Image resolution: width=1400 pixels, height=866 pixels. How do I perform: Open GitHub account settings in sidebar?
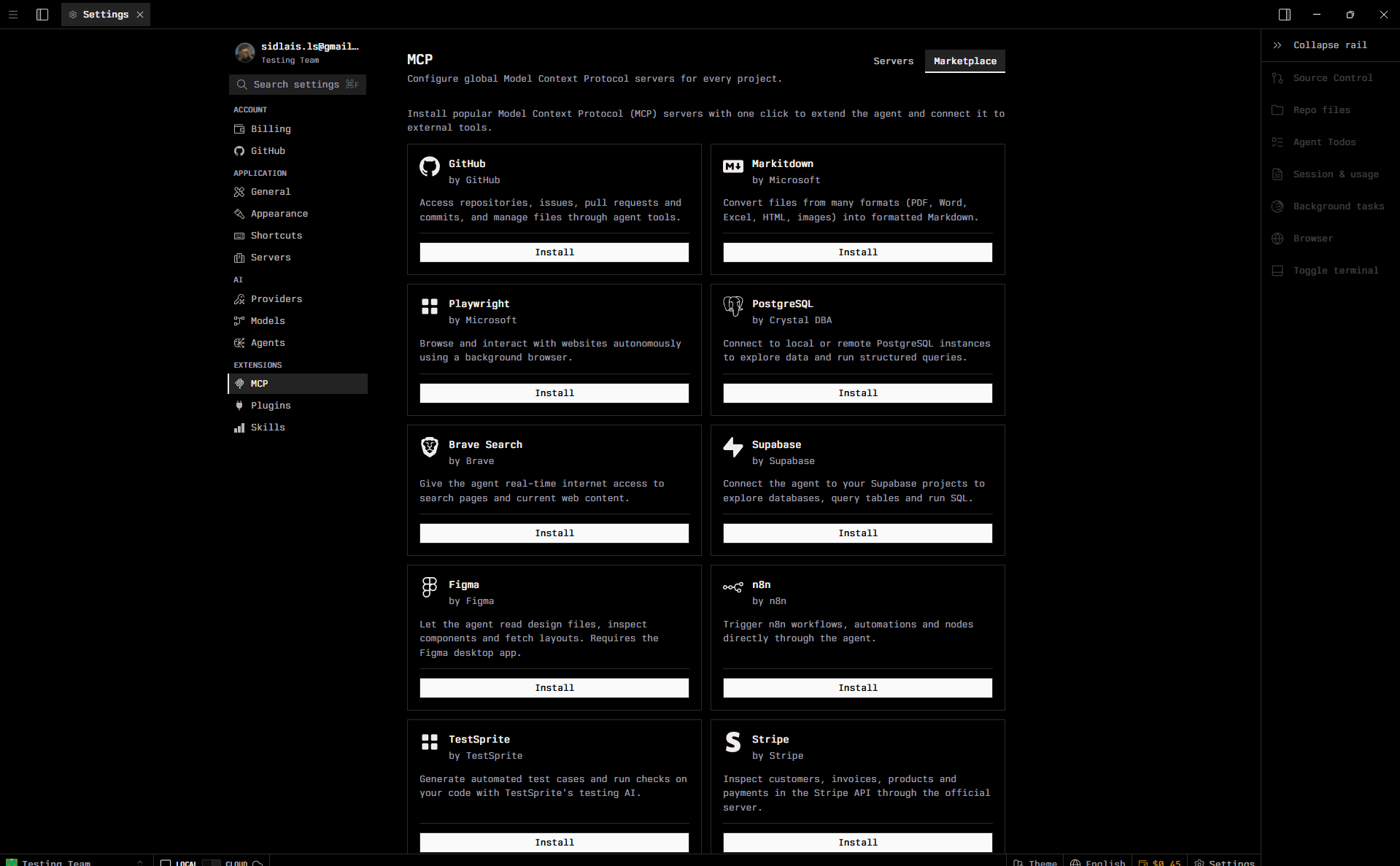tap(298, 151)
